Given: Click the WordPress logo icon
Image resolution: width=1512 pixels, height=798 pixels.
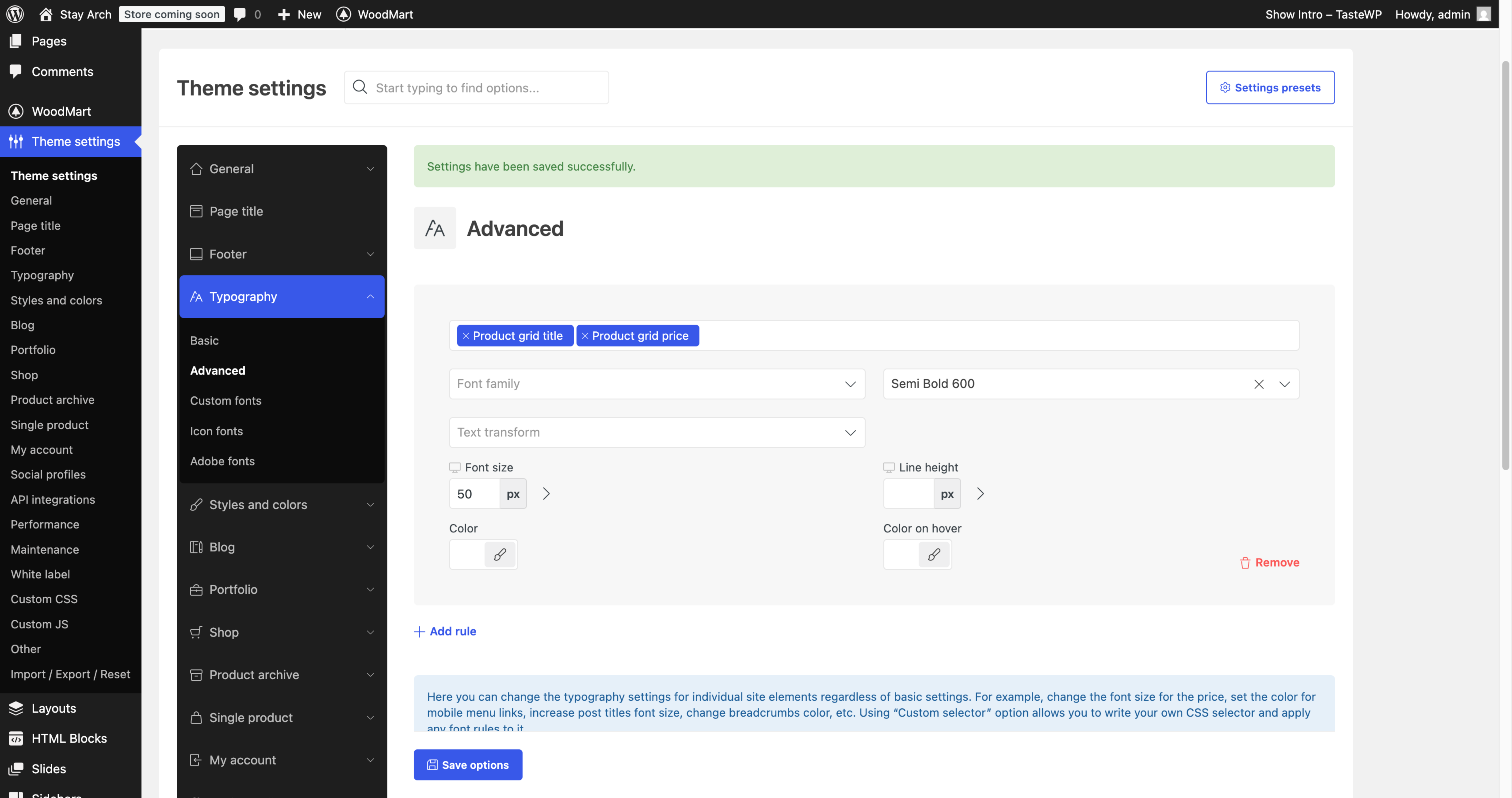Looking at the screenshot, I should pyautogui.click(x=15, y=14).
